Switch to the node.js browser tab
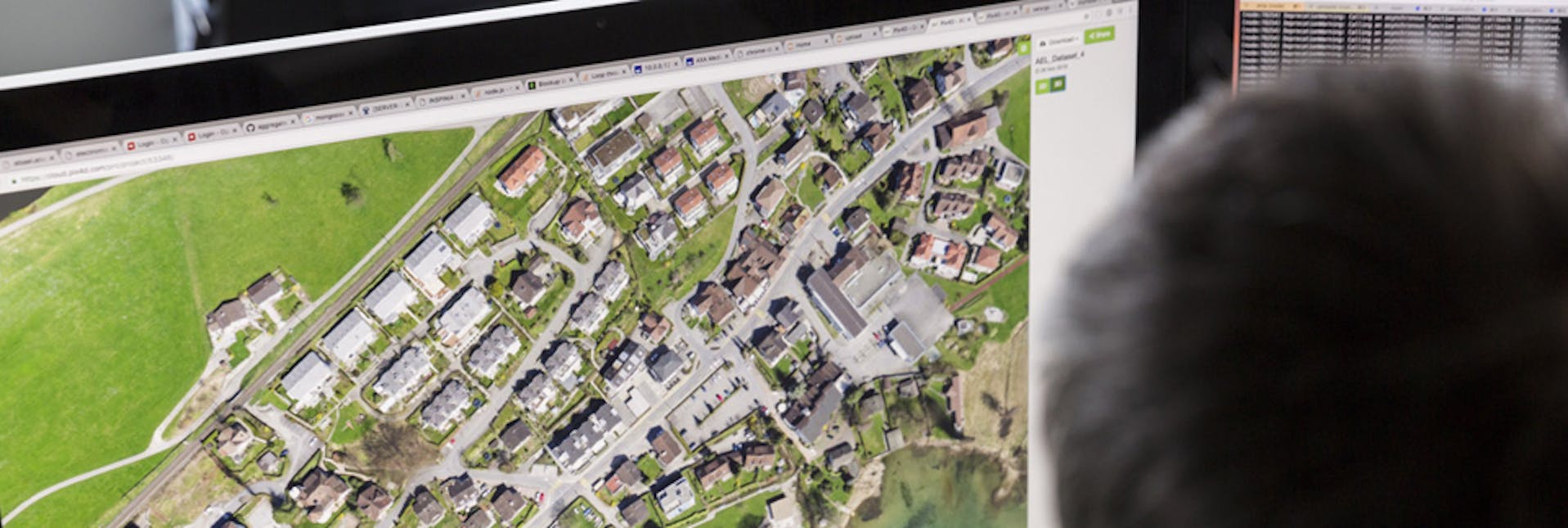 coord(497,91)
